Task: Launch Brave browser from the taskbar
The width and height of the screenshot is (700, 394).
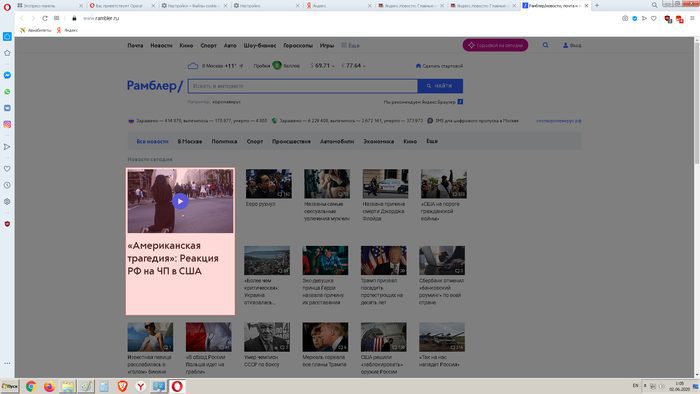Action: pyautogui.click(x=122, y=386)
